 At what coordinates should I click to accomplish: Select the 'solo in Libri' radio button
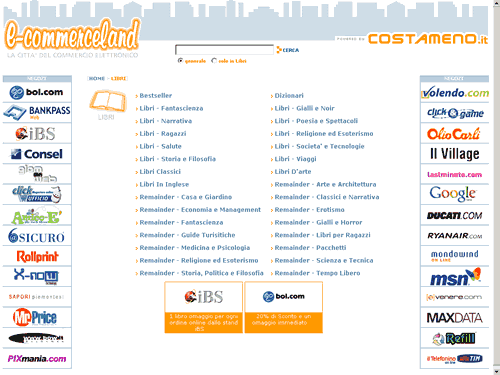click(x=214, y=61)
